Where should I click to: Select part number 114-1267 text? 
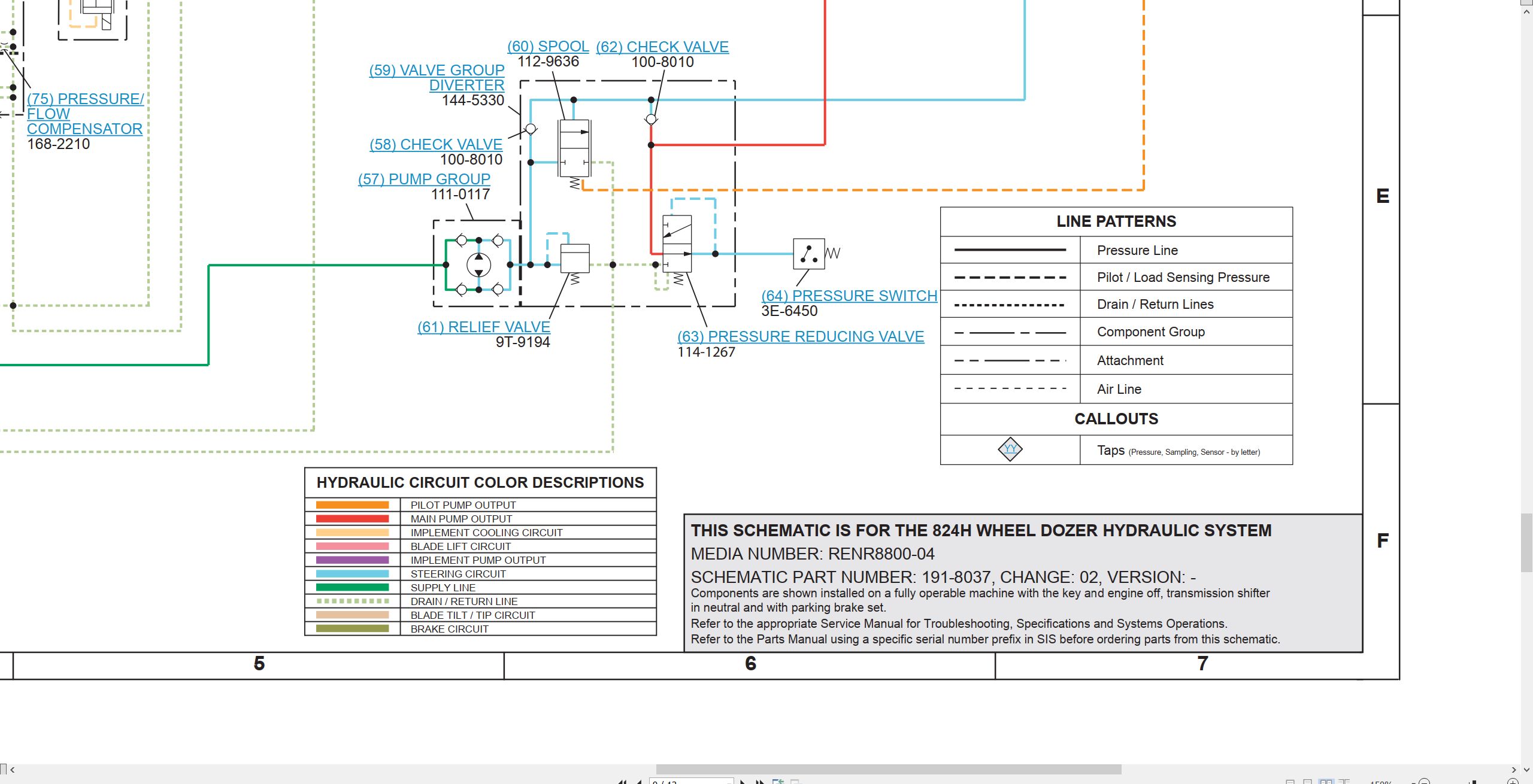pyautogui.click(x=706, y=353)
